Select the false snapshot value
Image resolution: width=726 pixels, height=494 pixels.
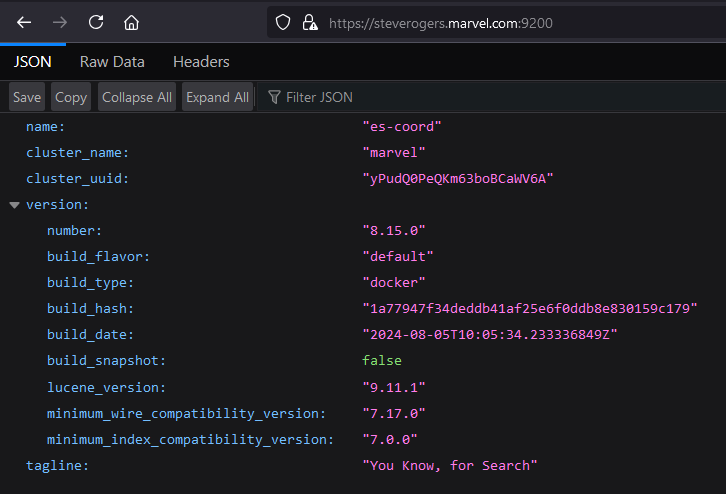coord(382,360)
